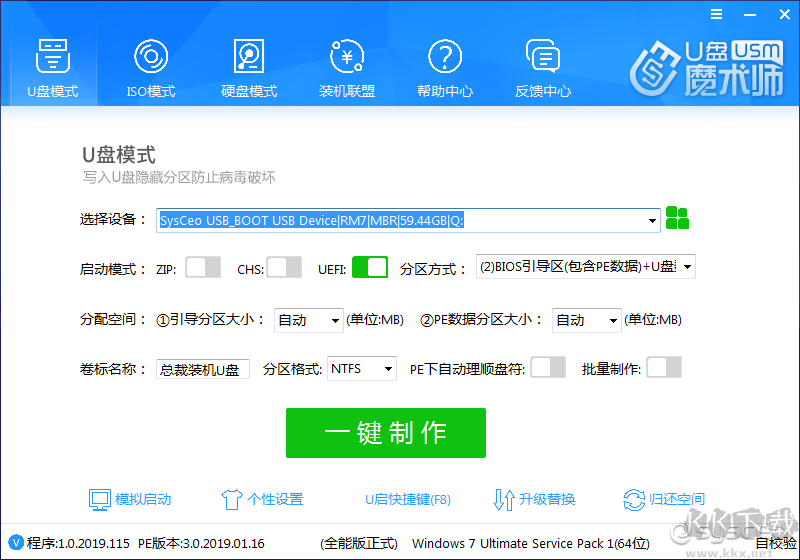Switch to ISO模式 tab
The width and height of the screenshot is (800, 560).
click(150, 67)
